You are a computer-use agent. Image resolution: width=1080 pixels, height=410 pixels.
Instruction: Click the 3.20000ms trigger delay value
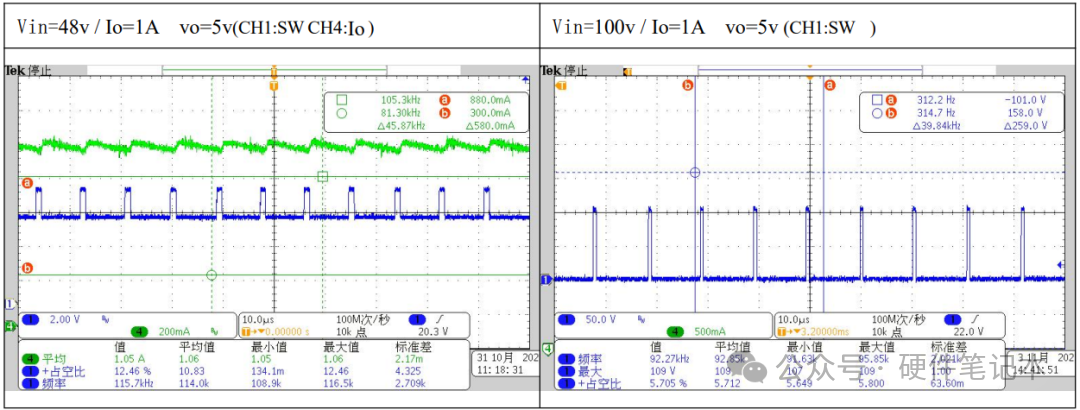click(x=825, y=331)
